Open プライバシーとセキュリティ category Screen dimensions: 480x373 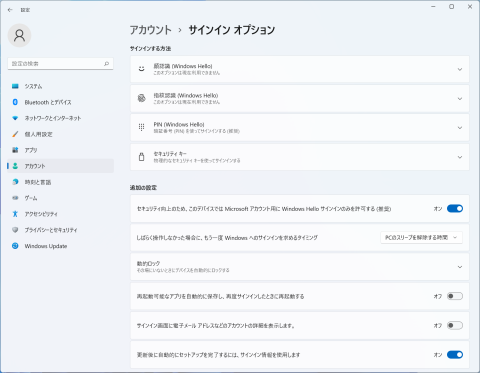coord(51,230)
